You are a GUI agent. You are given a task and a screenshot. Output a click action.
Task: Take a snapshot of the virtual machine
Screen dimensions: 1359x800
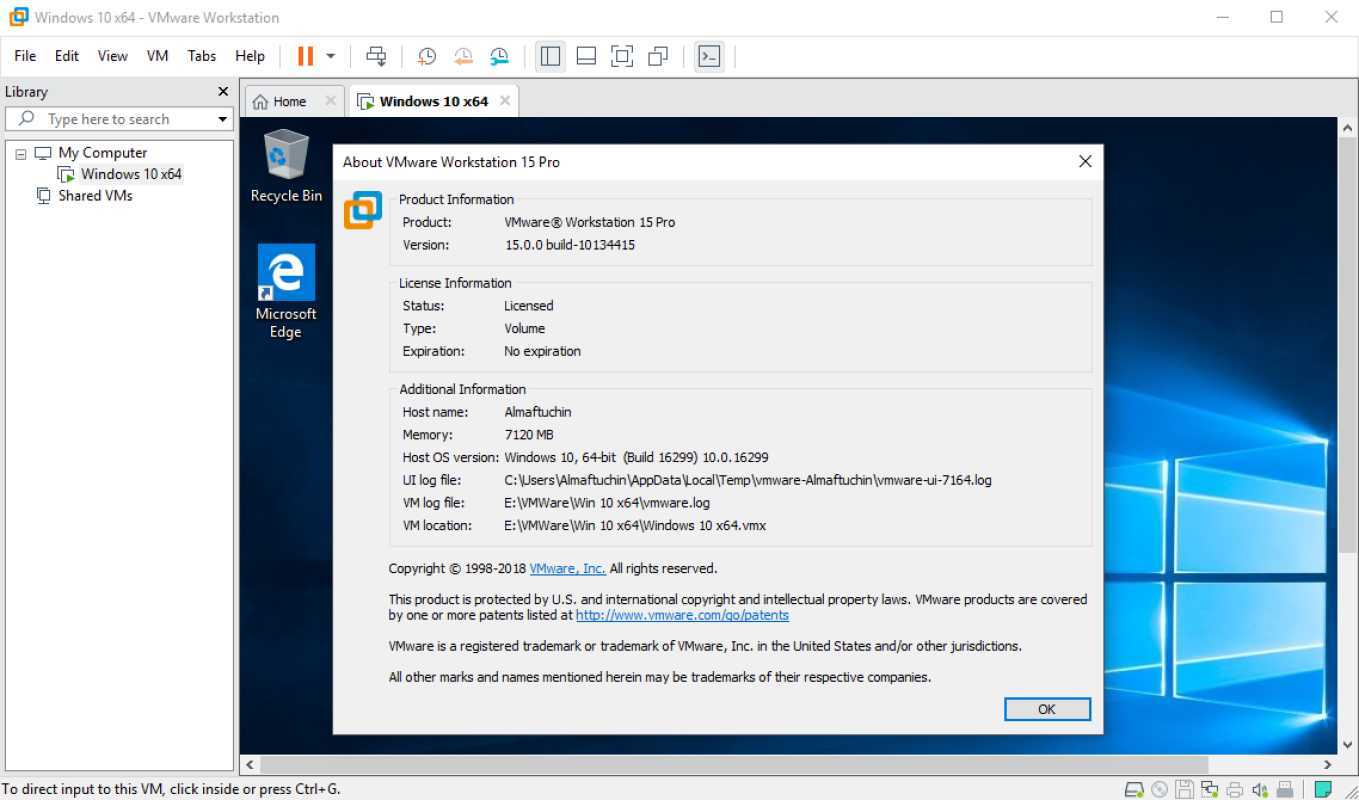(427, 57)
